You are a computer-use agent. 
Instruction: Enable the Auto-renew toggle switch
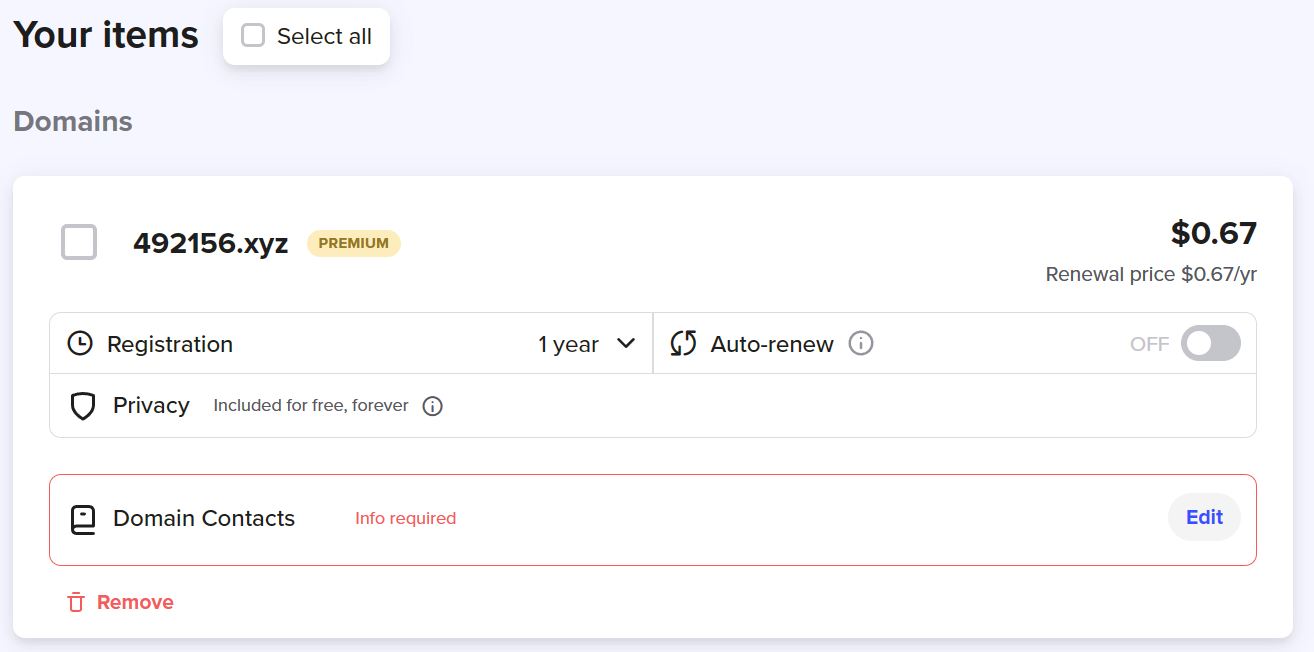pos(1210,344)
